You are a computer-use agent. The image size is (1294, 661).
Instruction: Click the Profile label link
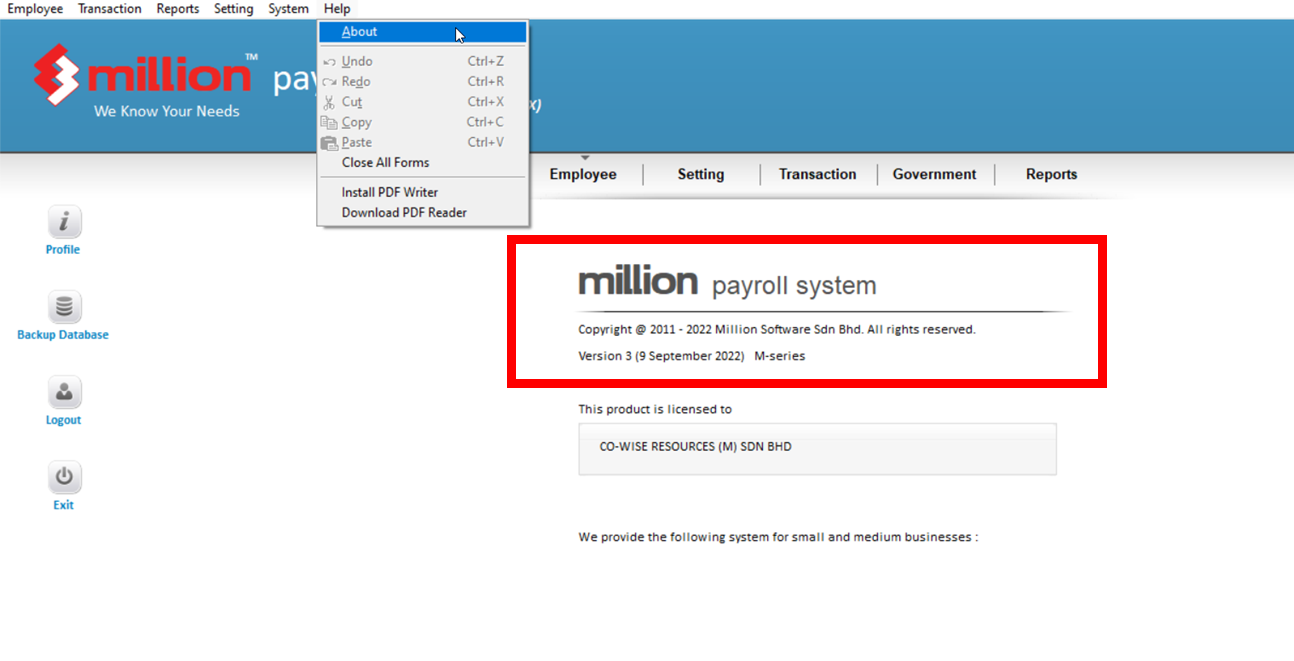63,250
